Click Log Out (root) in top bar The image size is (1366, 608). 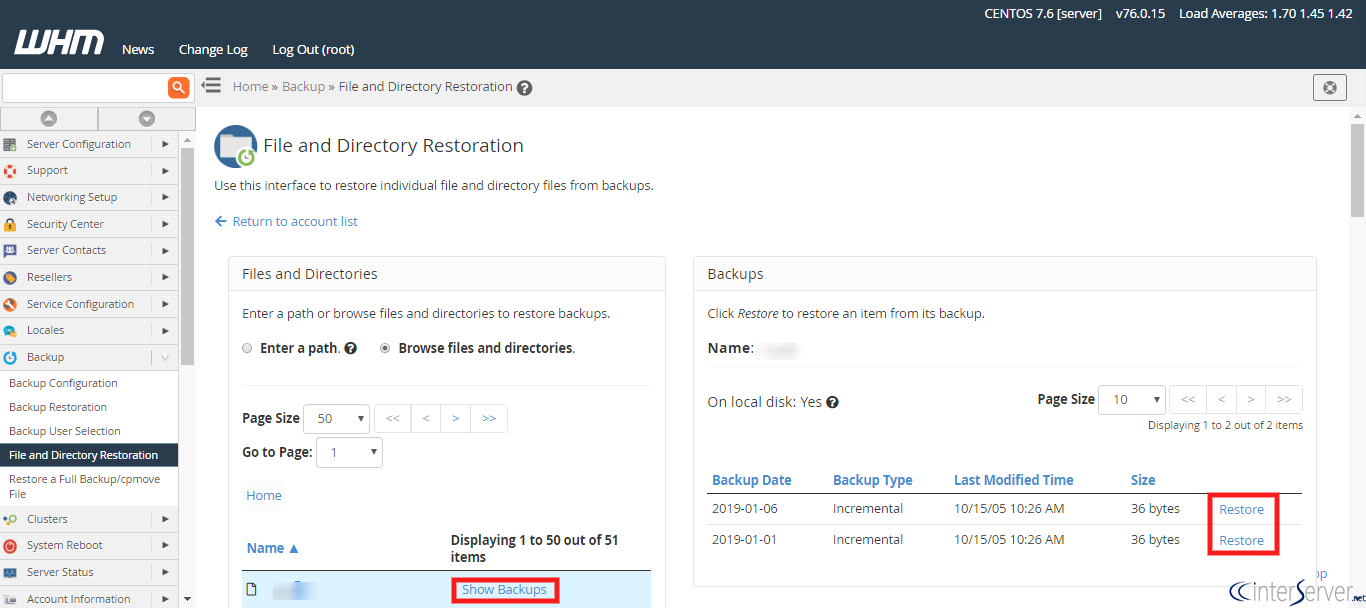(313, 50)
